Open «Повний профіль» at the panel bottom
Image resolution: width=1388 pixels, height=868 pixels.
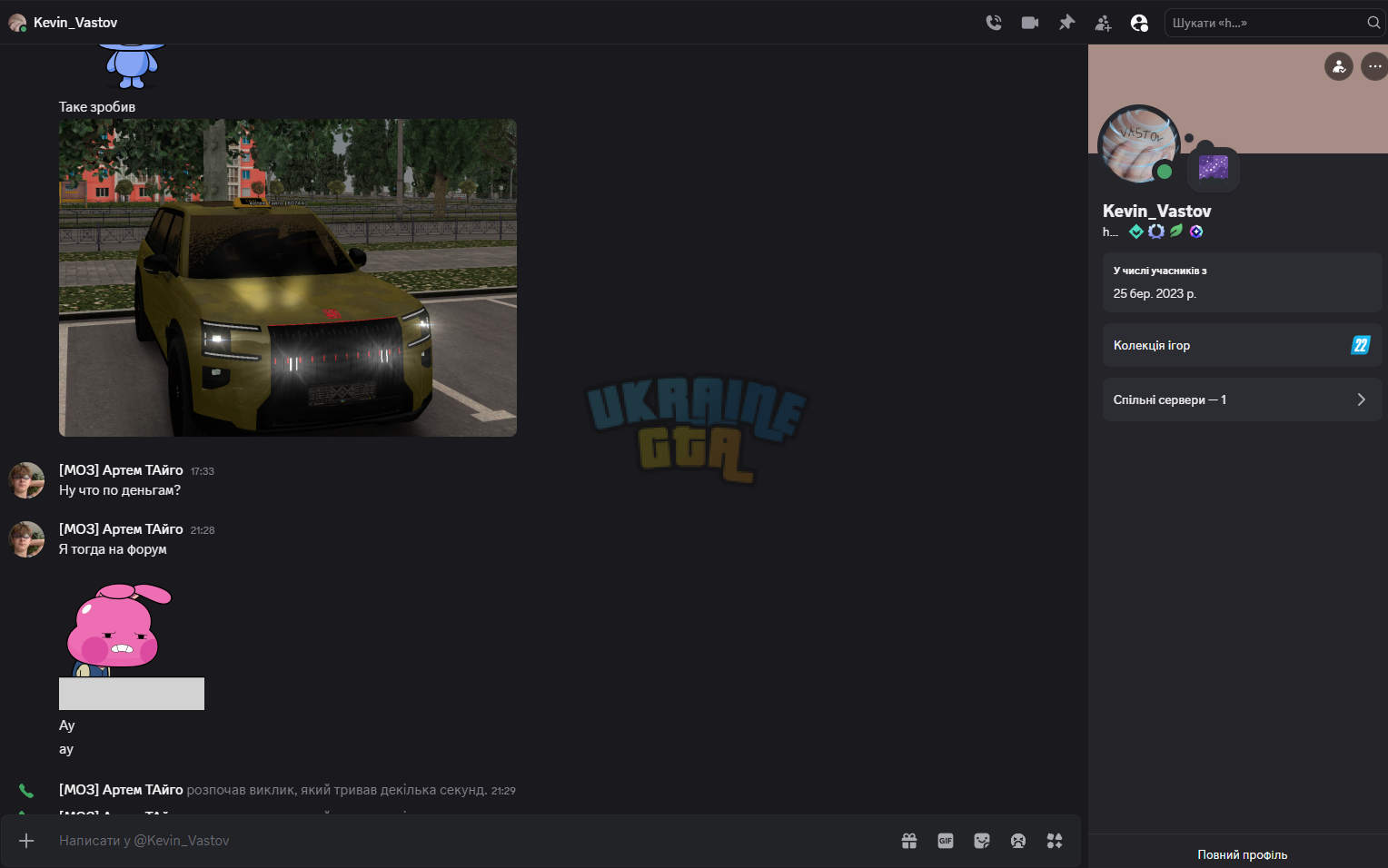[1242, 854]
